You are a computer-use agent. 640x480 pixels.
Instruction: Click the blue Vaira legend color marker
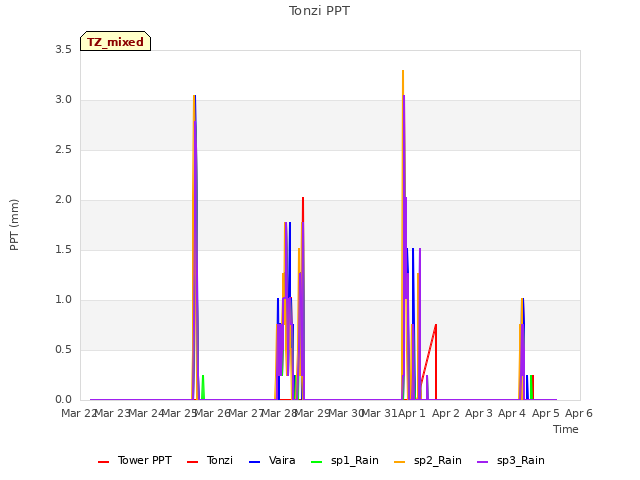(254, 462)
